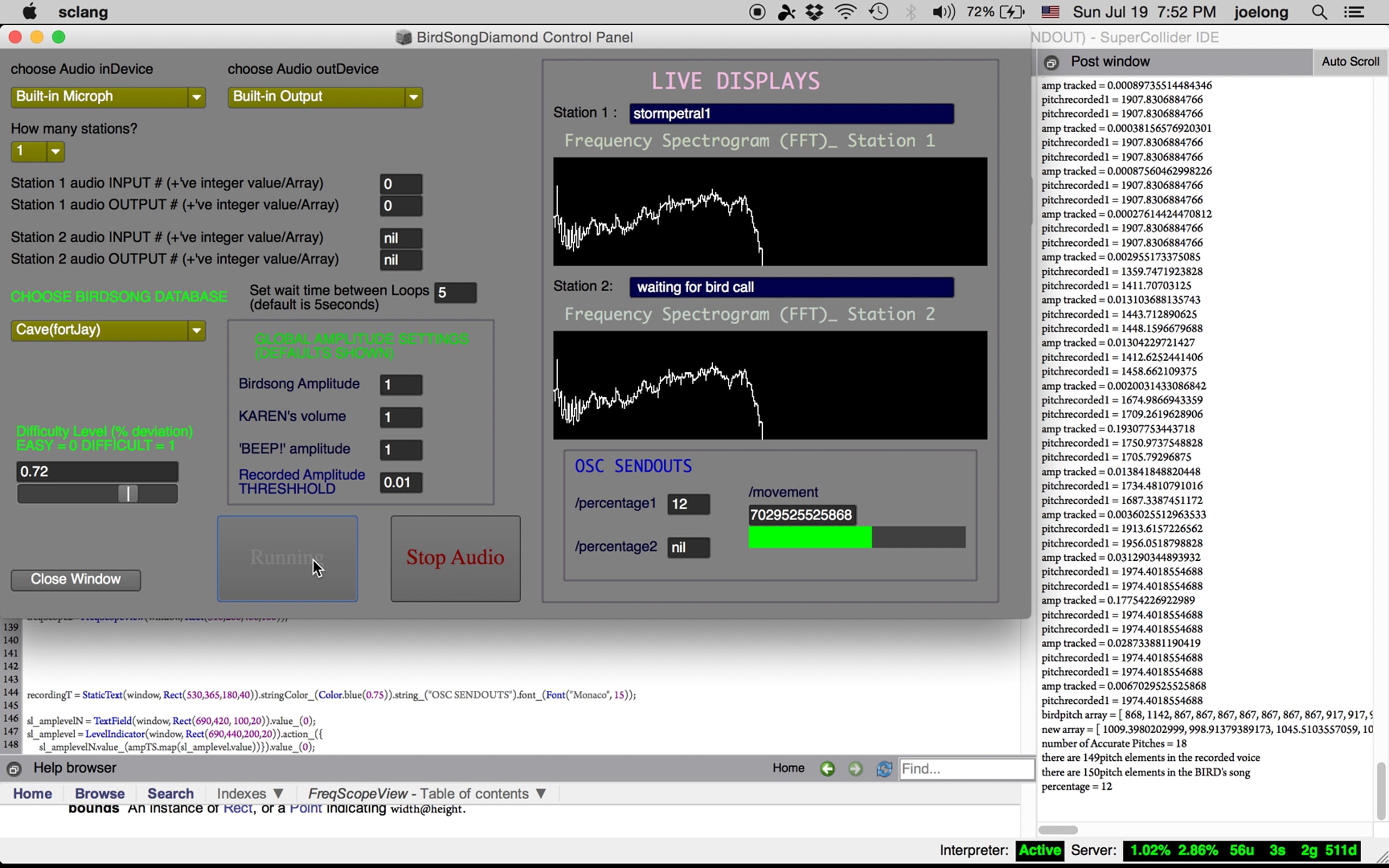The width and height of the screenshot is (1389, 868).
Task: Expand FreqScopeView Table of contents dropdown
Action: point(427,794)
